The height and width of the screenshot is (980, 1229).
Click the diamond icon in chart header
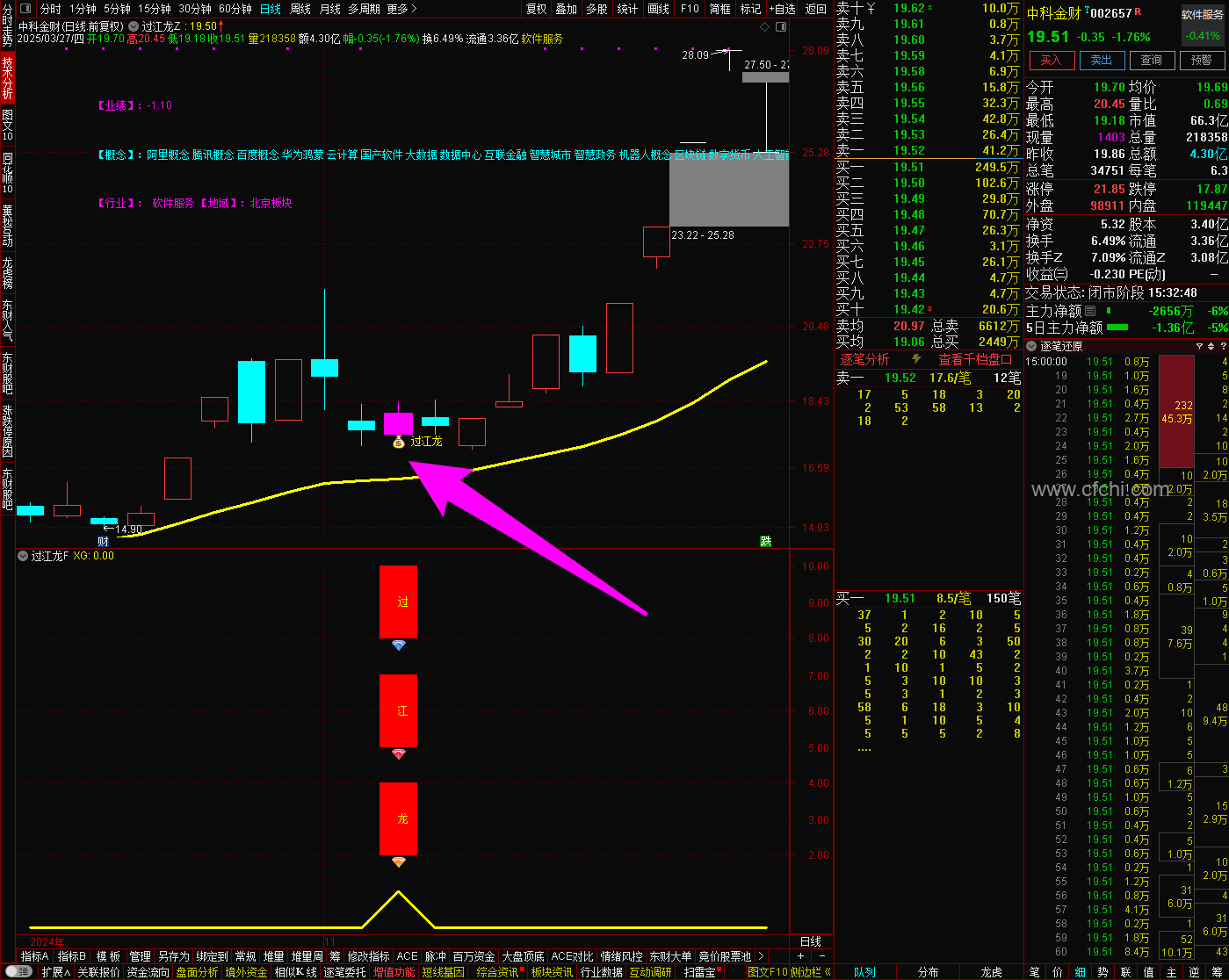[763, 26]
